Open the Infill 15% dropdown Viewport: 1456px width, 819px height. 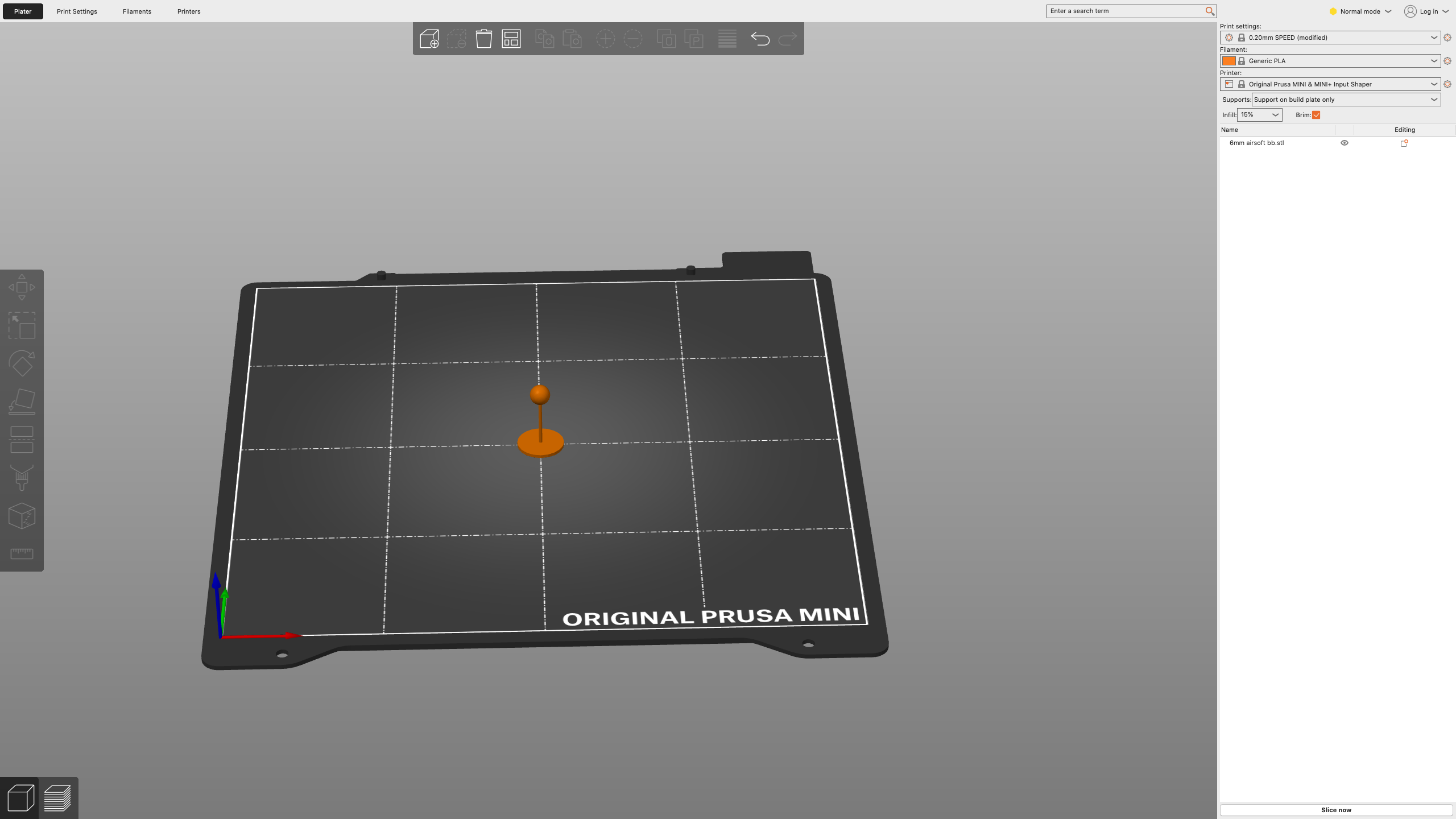[1259, 115]
